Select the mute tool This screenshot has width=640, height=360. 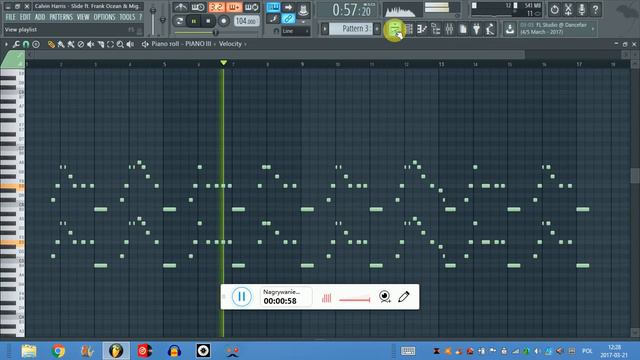tap(91, 44)
